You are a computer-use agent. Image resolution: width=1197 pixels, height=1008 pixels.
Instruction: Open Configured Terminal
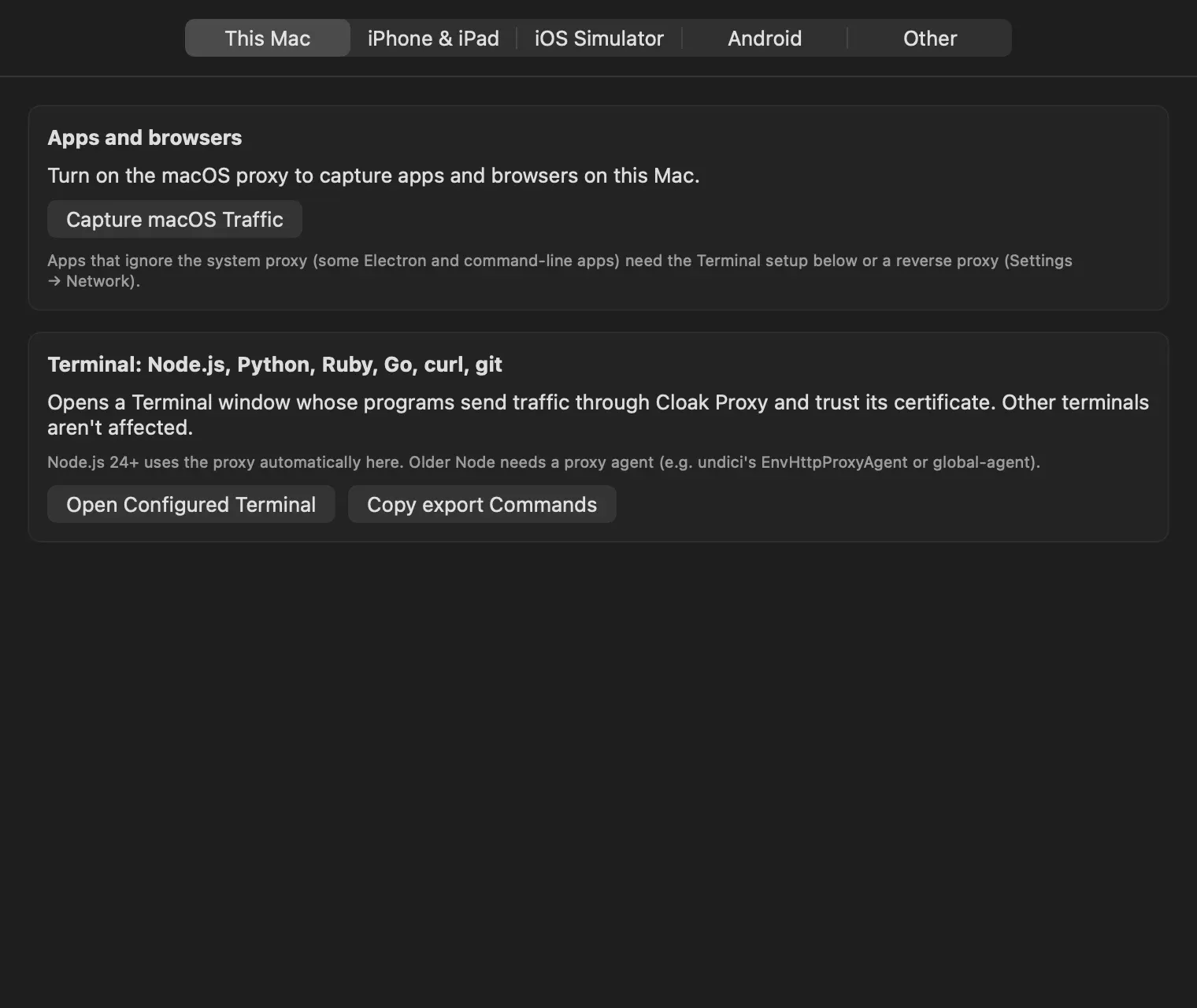pyautogui.click(x=191, y=504)
